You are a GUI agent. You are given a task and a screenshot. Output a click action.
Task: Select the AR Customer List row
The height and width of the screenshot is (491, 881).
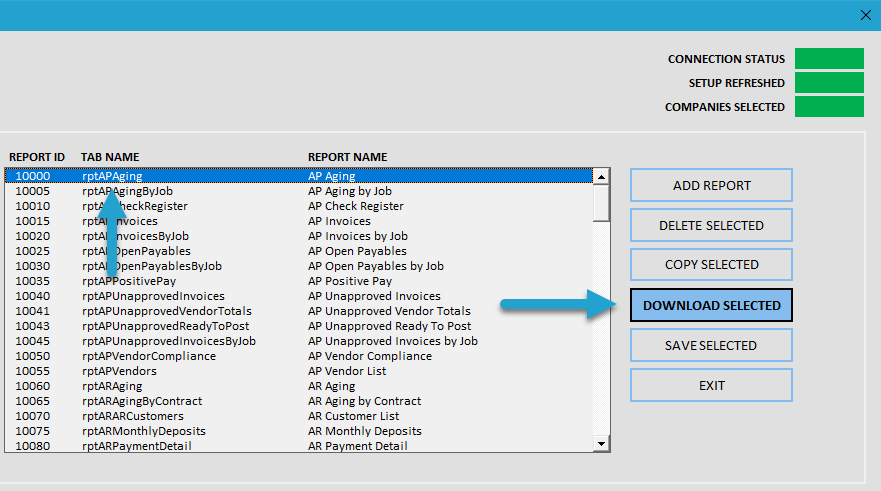[299, 416]
